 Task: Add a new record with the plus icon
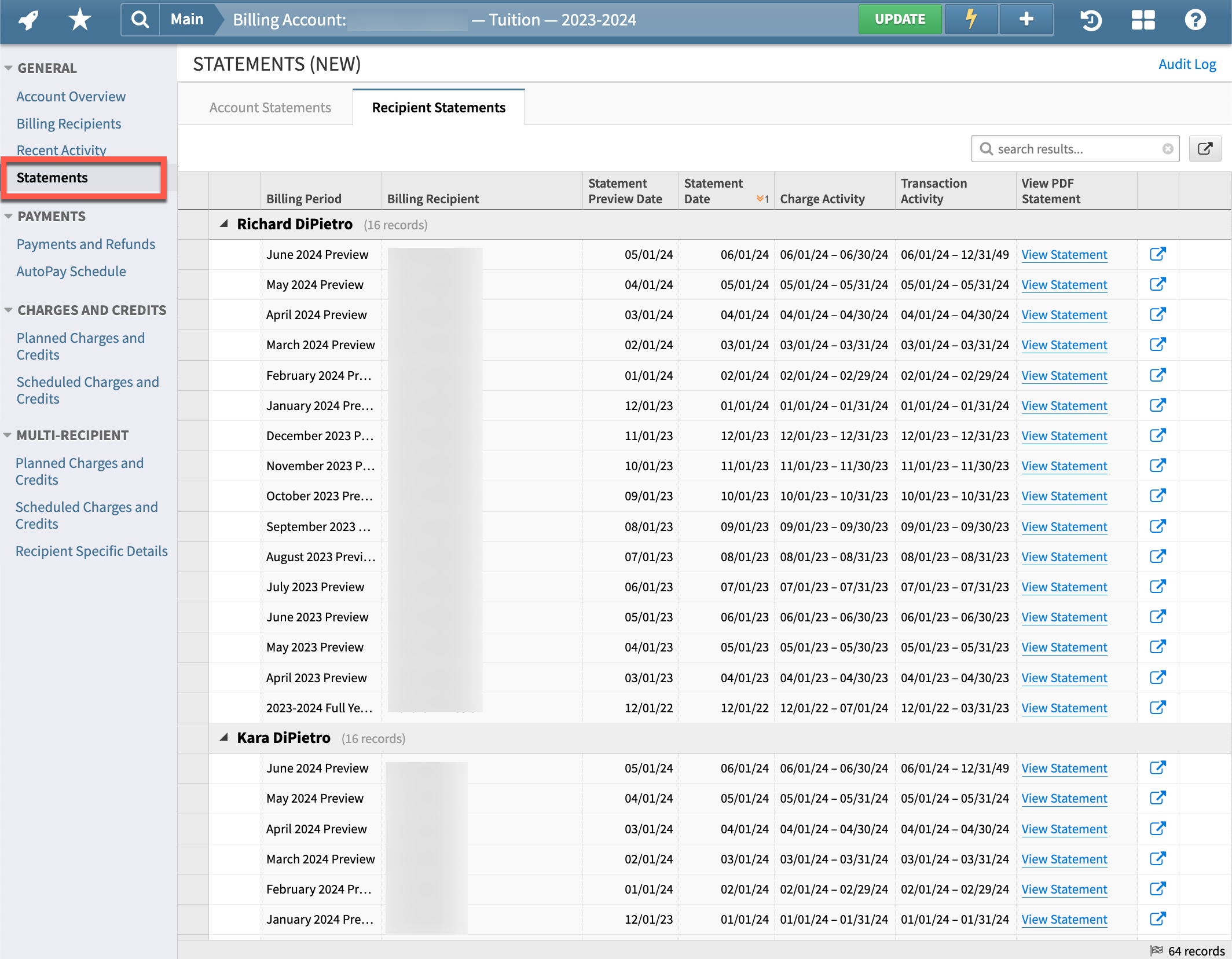pos(1026,19)
